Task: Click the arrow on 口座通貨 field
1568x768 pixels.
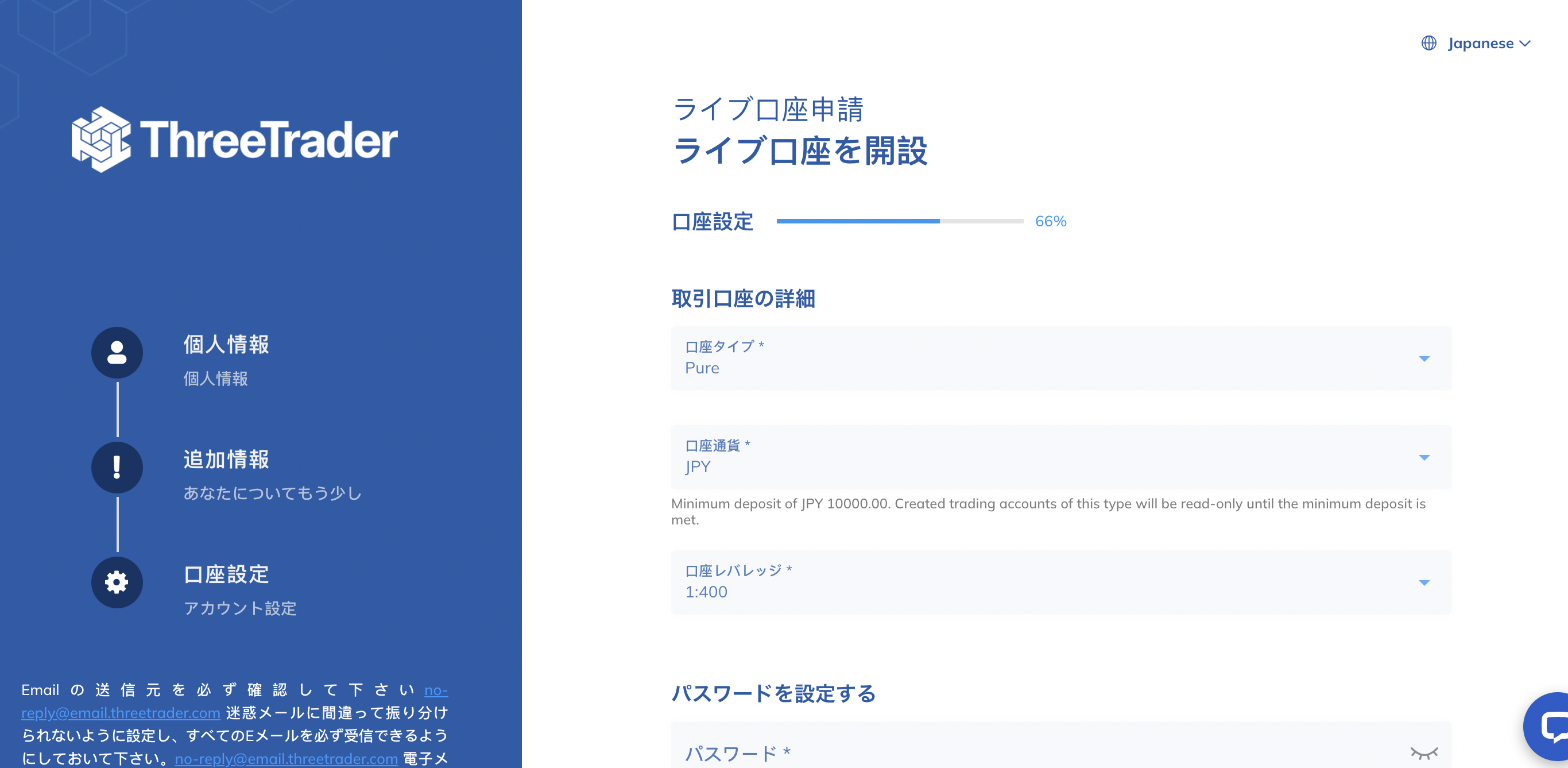Action: 1424,457
